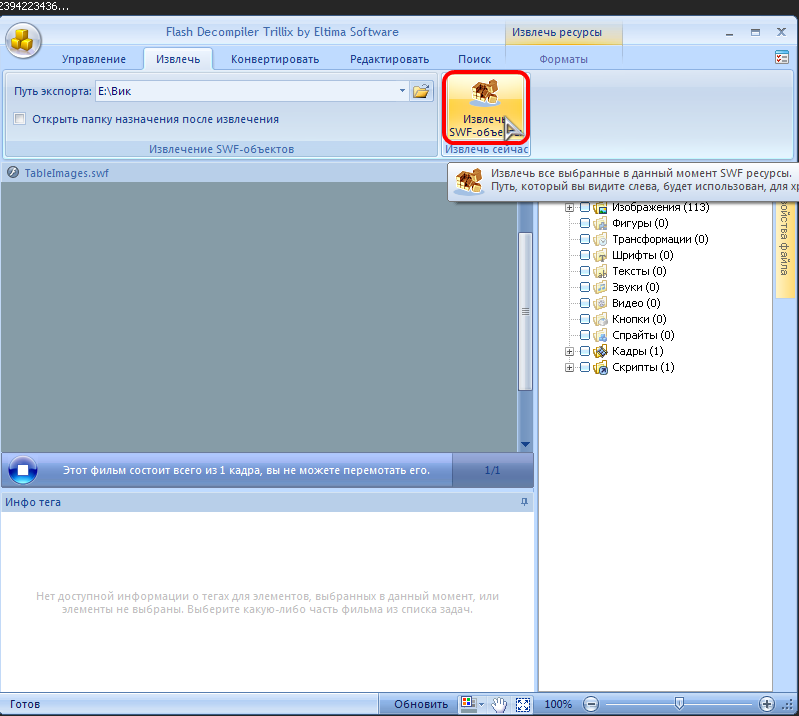Check the Спрайты (0) checkbox

[x=585, y=335]
